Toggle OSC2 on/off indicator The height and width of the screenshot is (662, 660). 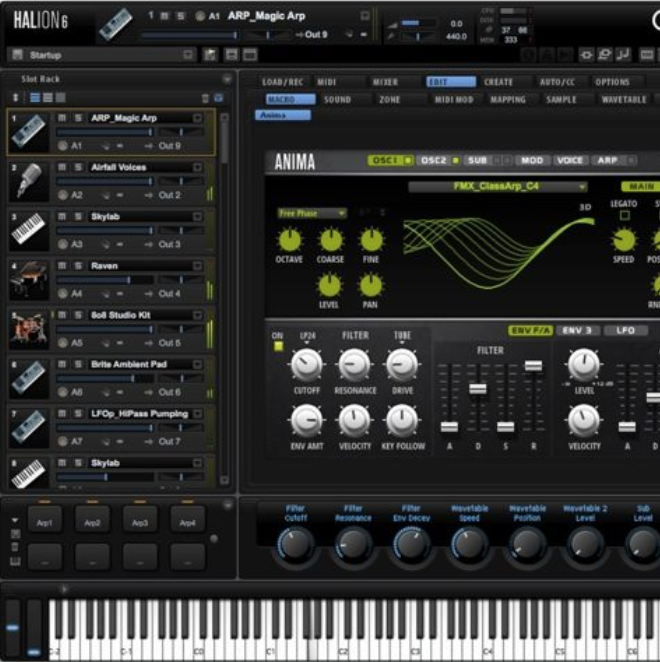(x=455, y=161)
